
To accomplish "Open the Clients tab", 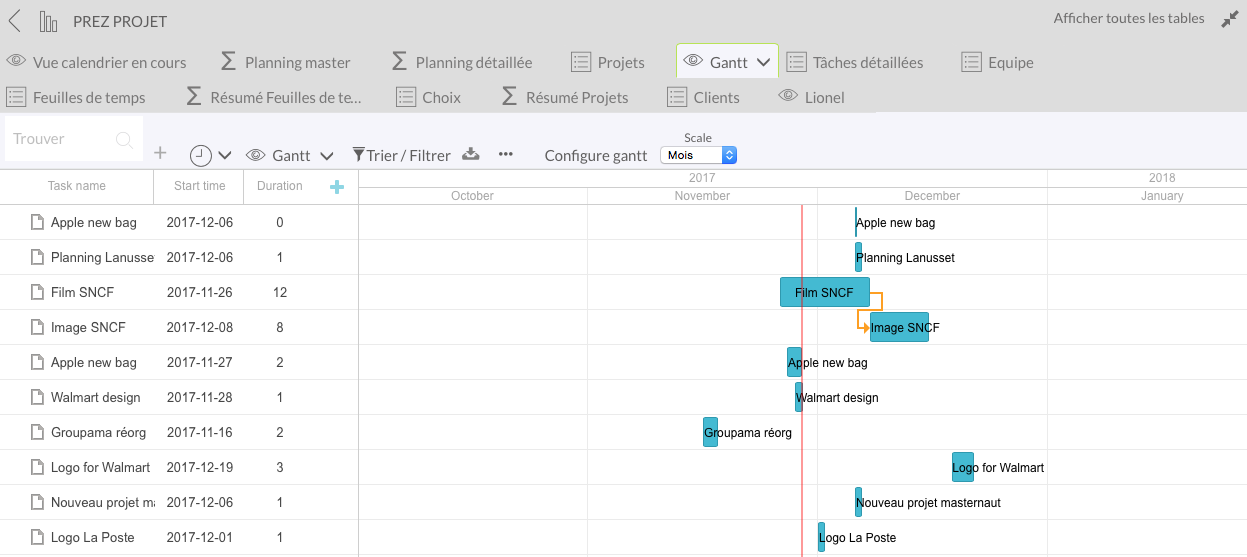I will [704, 97].
